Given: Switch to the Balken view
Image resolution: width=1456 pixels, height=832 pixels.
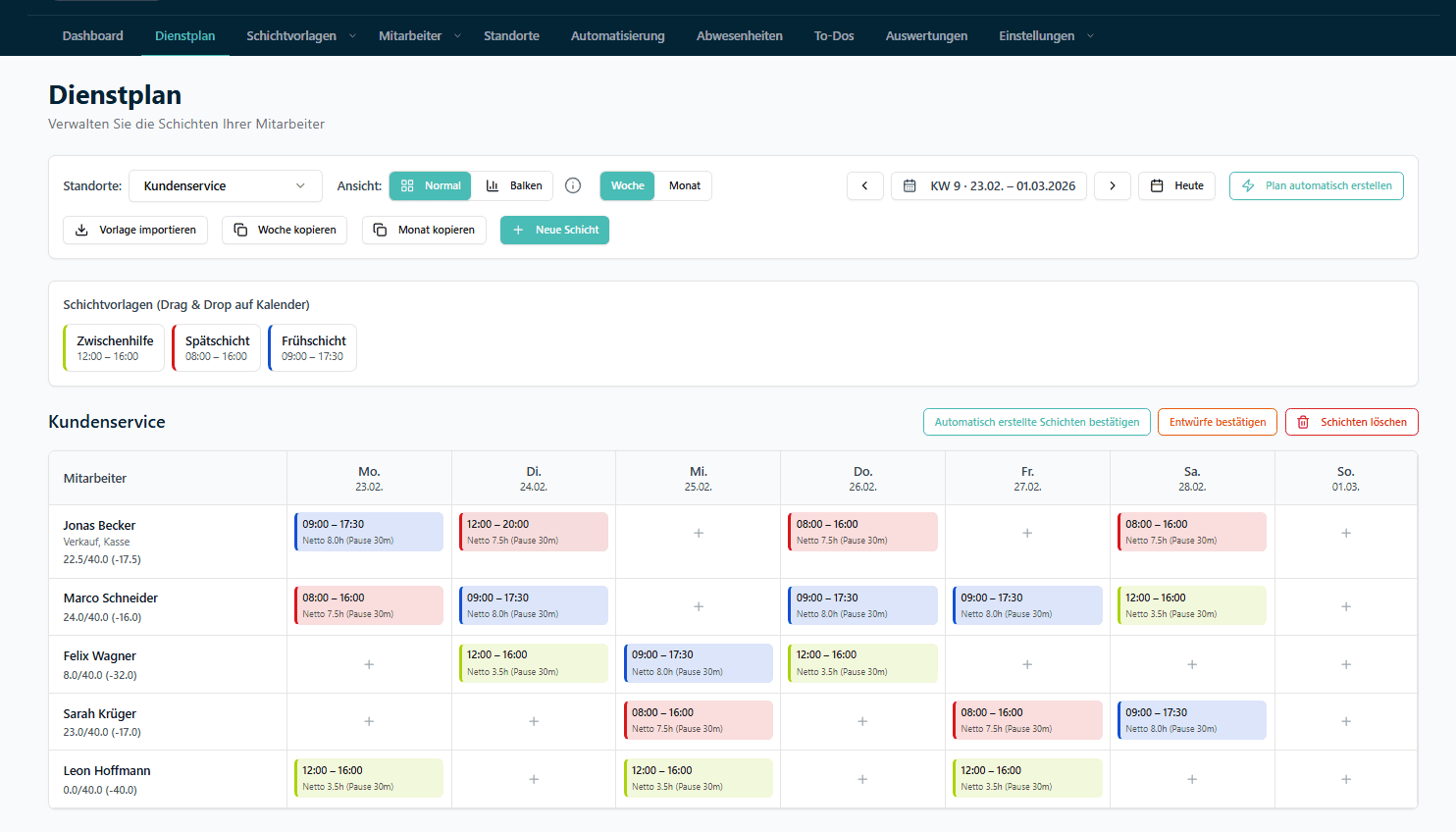Looking at the screenshot, I should point(513,184).
